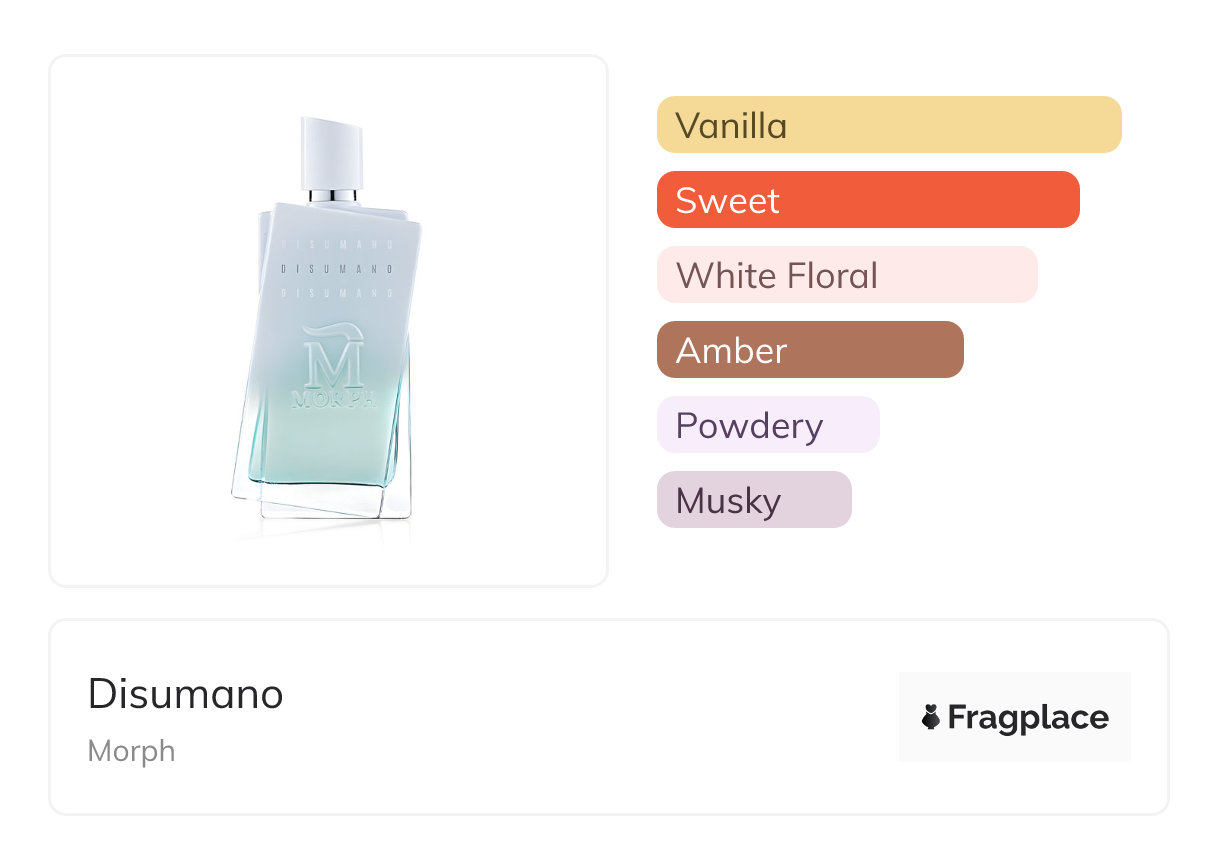This screenshot has width=1218, height=864.
Task: Open the Morph brand name link
Action: coord(131,751)
